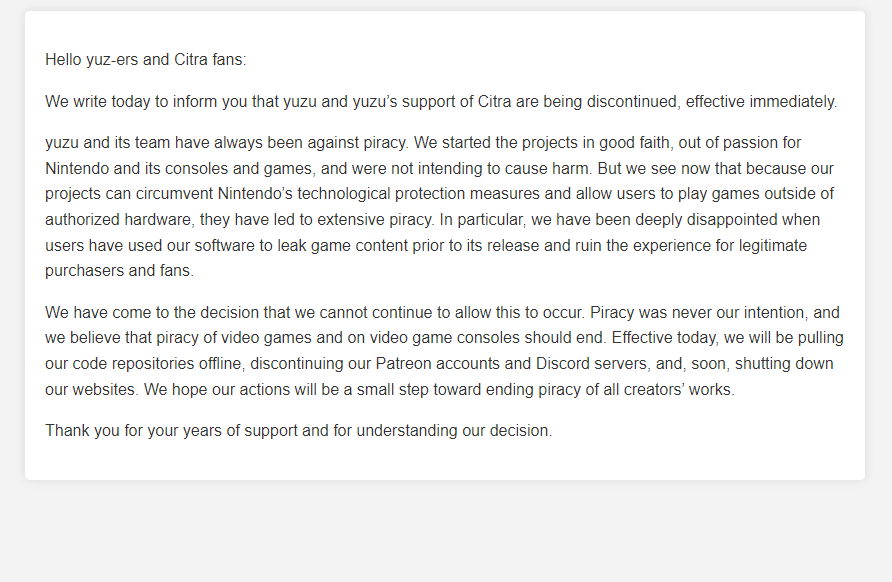Click the greeting line 'Hello yuz-ers and Citra fans:'

pyautogui.click(x=146, y=60)
